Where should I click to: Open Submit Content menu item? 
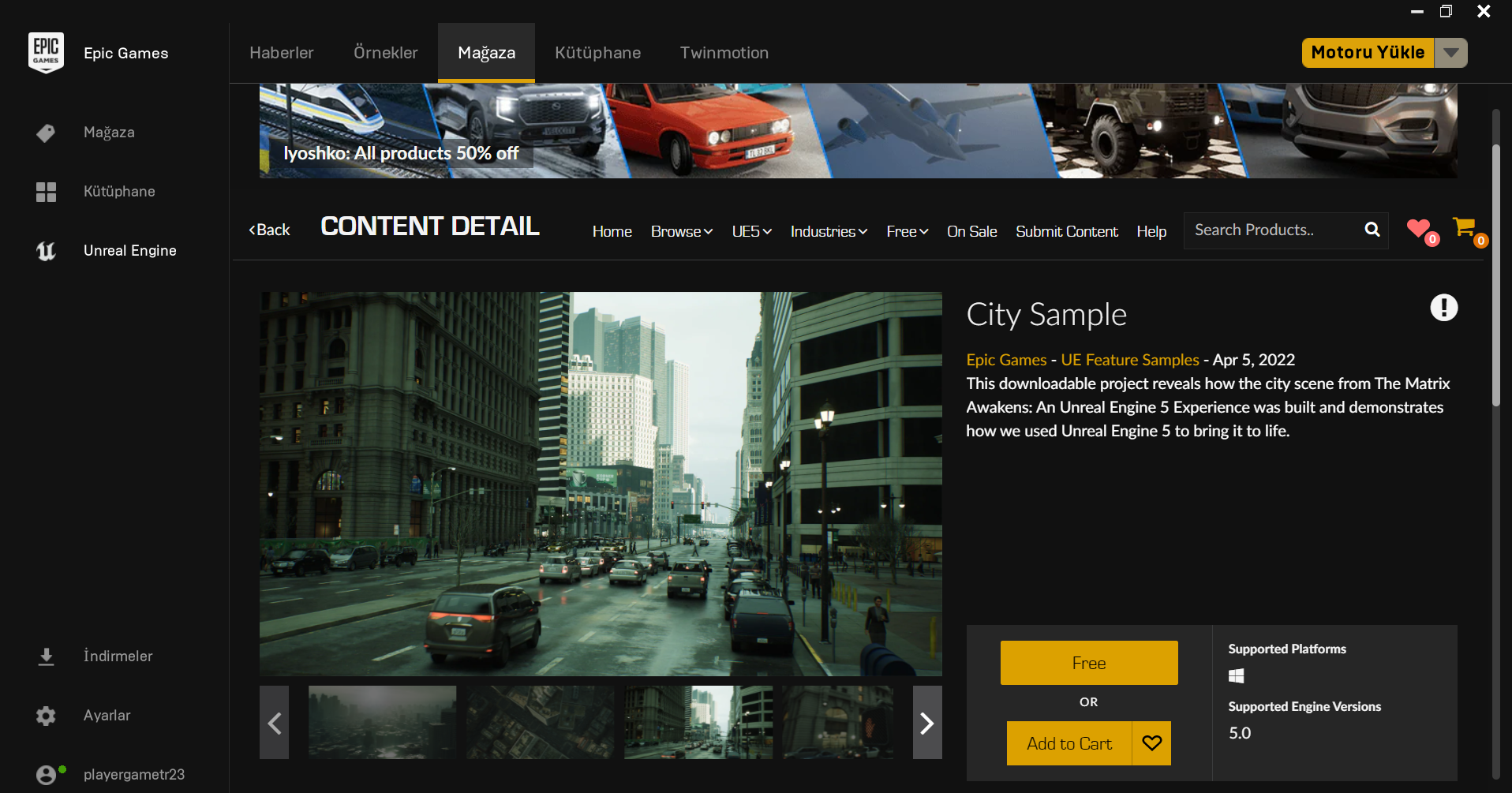[x=1067, y=231]
